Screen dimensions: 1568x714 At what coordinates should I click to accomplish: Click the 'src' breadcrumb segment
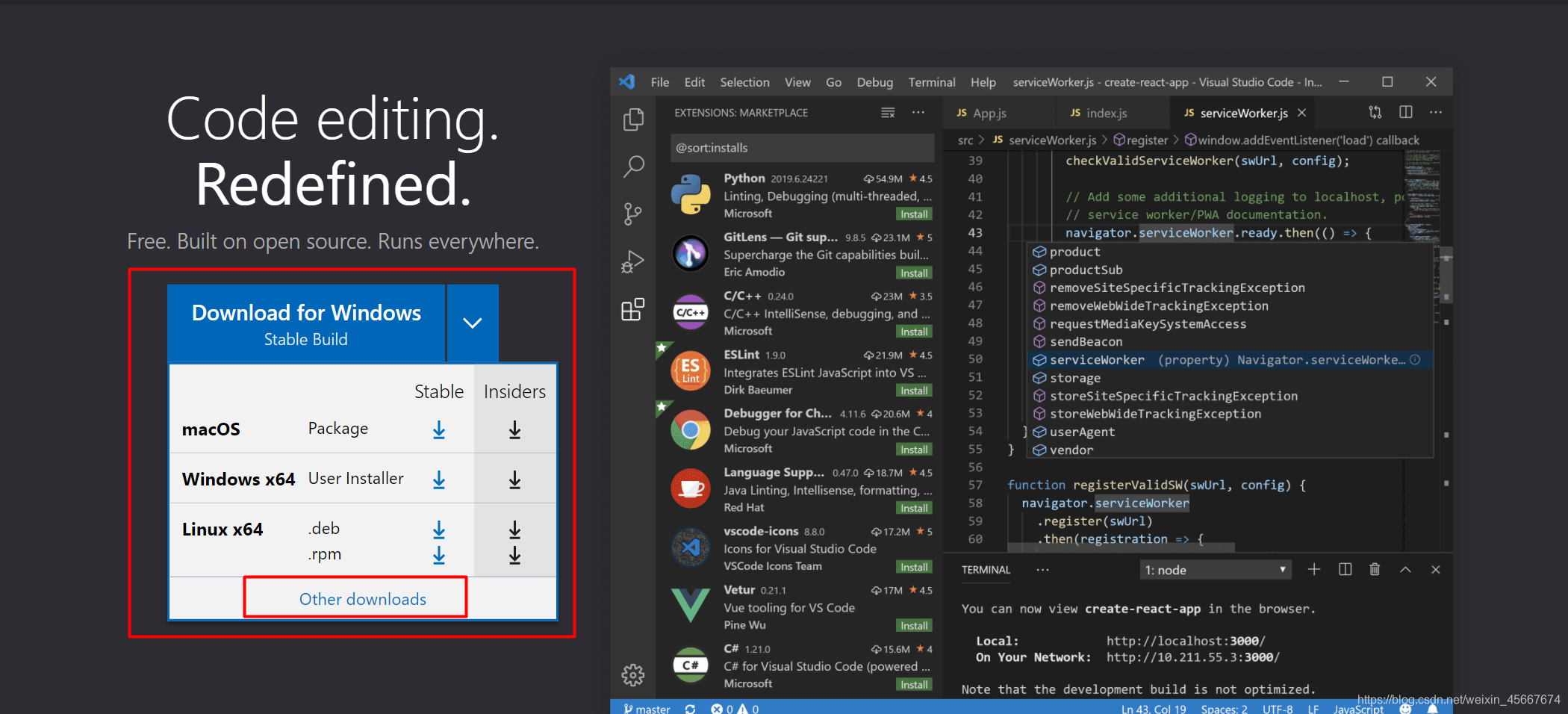point(965,140)
